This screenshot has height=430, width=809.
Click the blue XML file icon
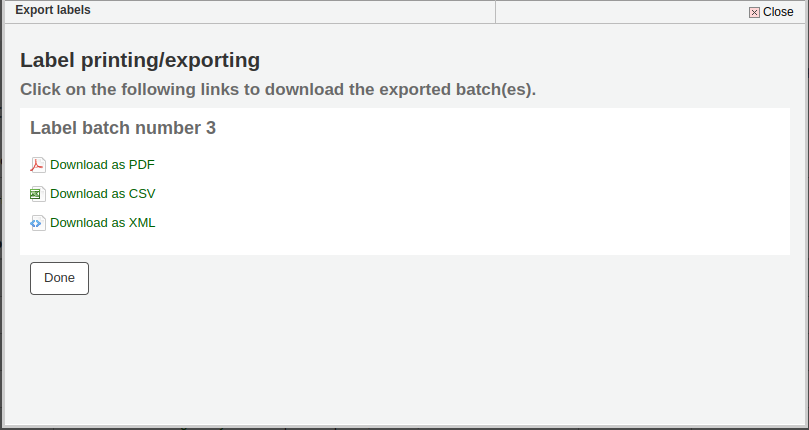coord(37,223)
